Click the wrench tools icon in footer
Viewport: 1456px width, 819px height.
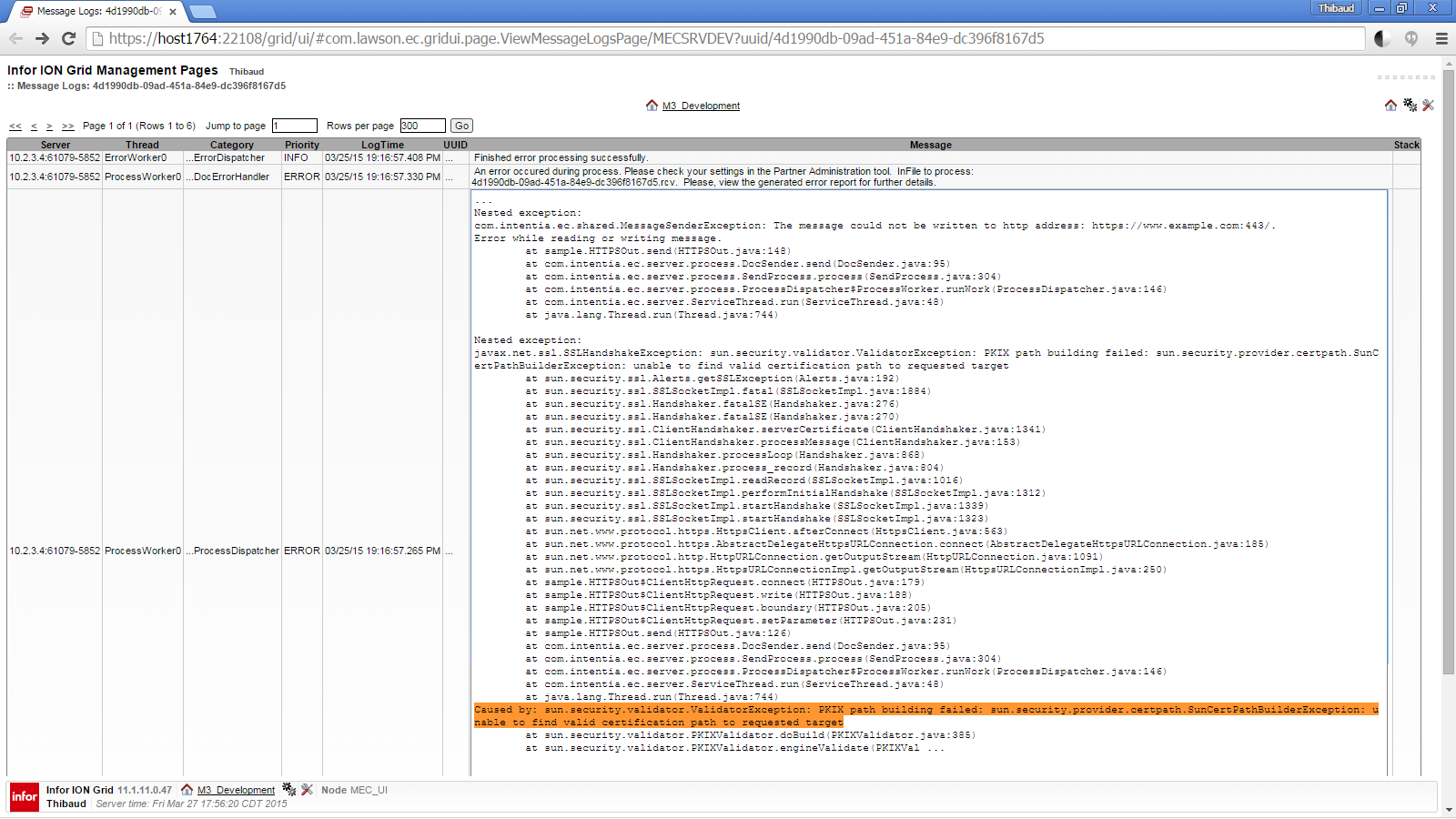point(307,790)
